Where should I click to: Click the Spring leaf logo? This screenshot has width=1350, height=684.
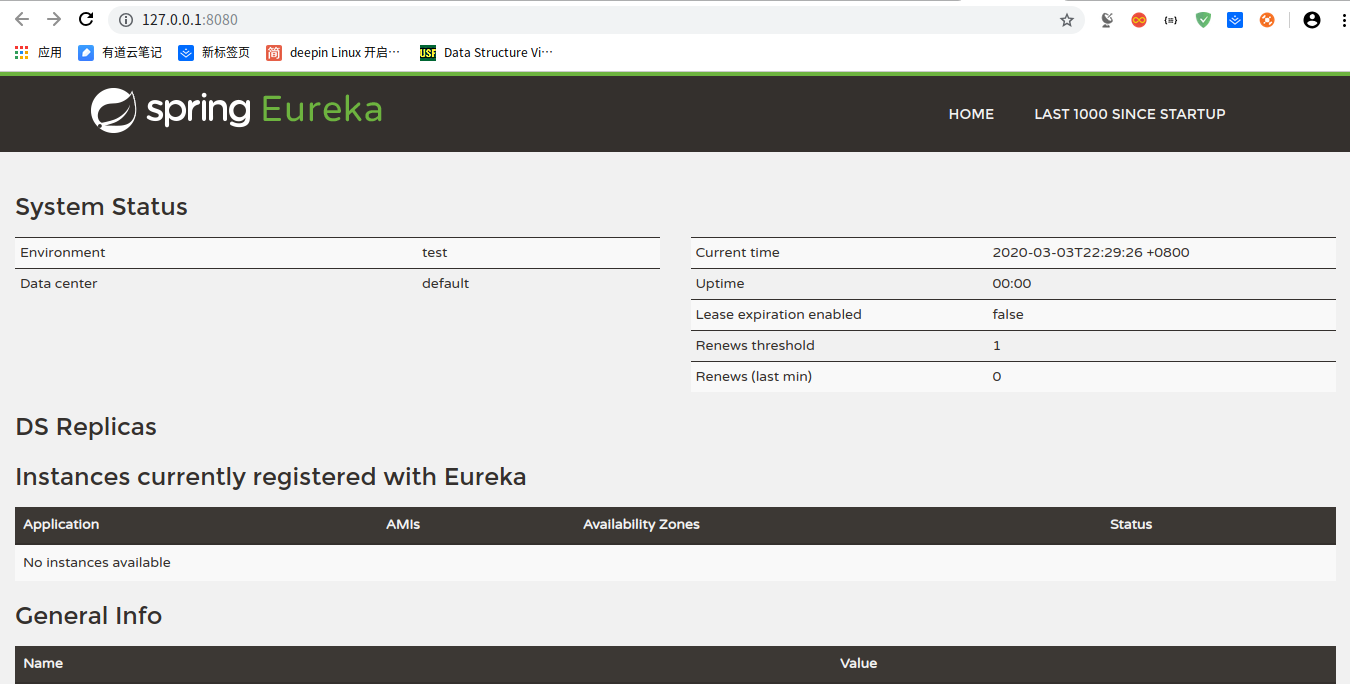113,110
